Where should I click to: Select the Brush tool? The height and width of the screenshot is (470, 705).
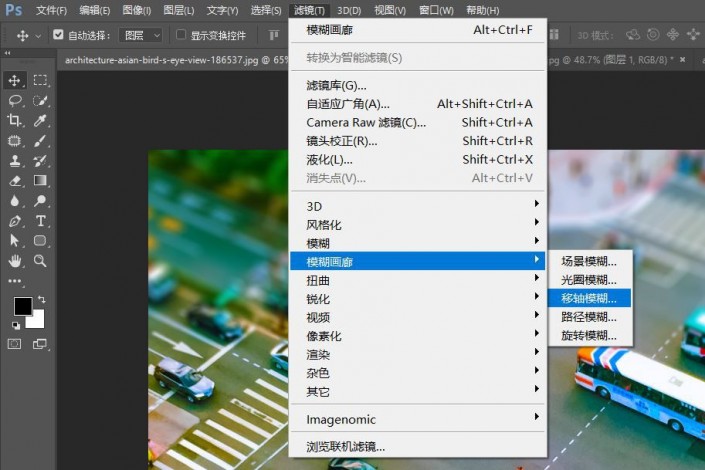(x=40, y=141)
